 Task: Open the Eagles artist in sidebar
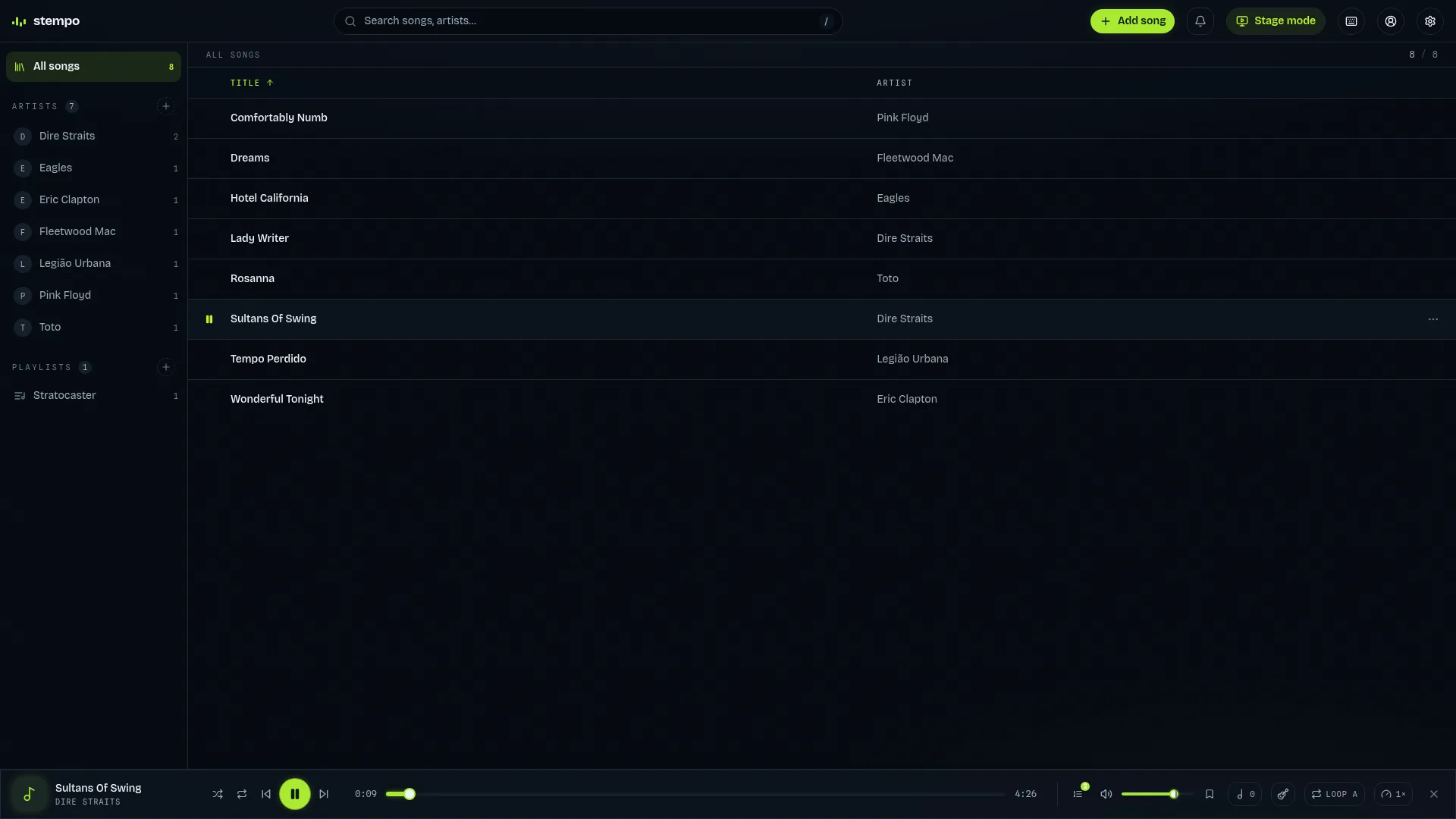(94, 168)
